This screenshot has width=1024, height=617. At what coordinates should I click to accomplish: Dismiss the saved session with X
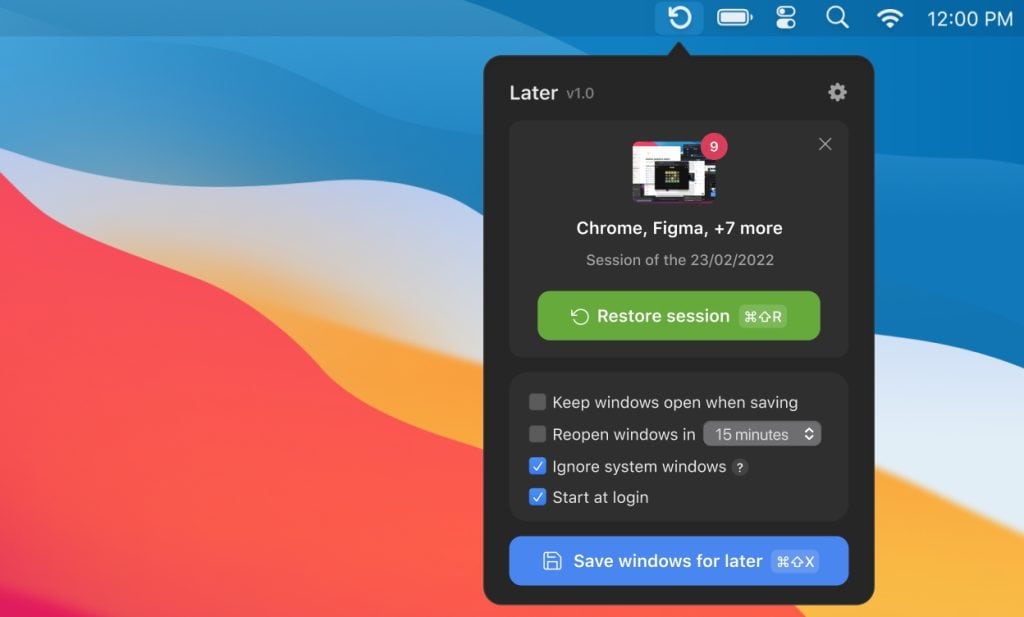(x=825, y=144)
